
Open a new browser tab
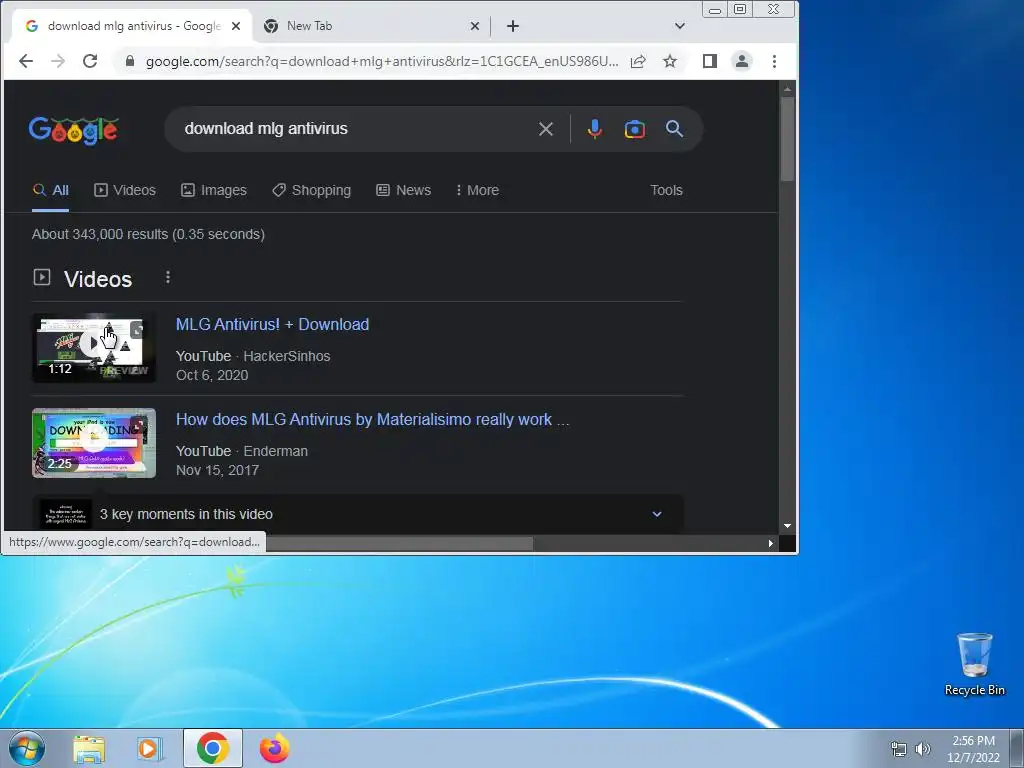point(513,26)
